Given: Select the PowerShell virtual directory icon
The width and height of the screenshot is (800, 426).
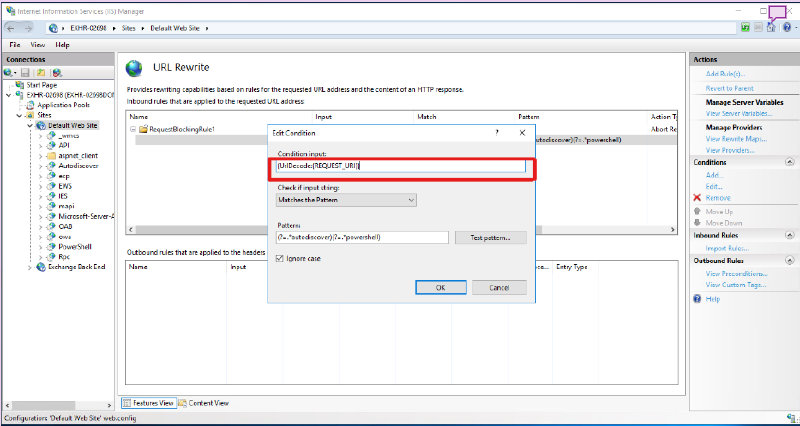Looking at the screenshot, I should pyautogui.click(x=51, y=245).
